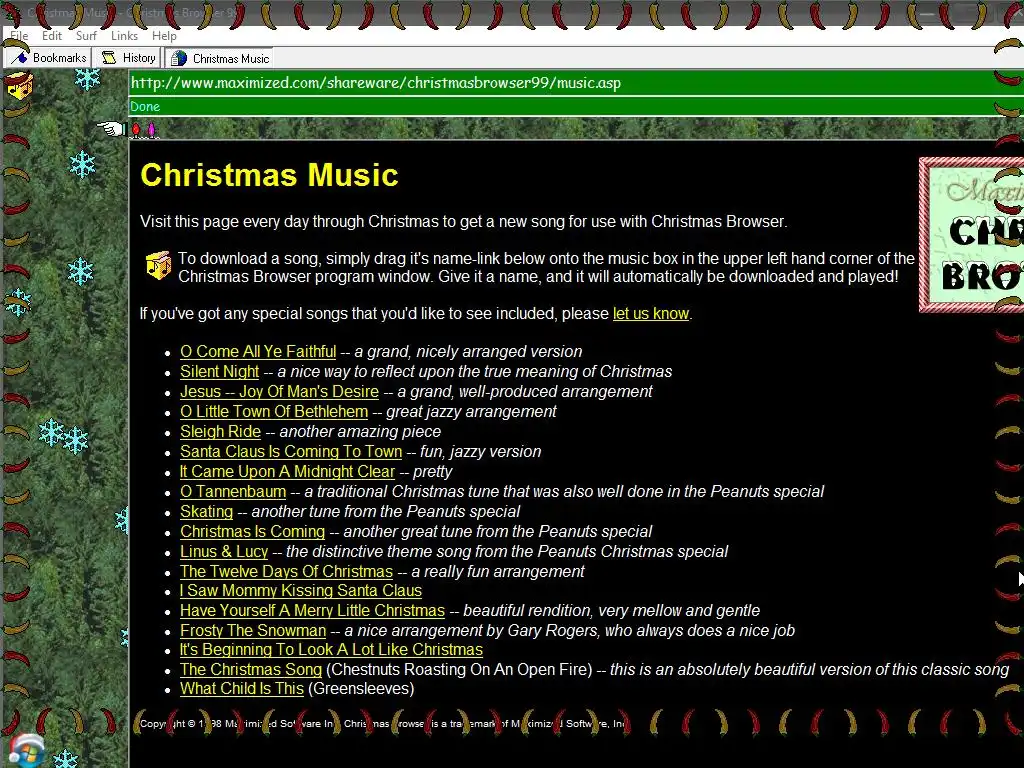Click the music box icon in top-left corner

point(19,86)
